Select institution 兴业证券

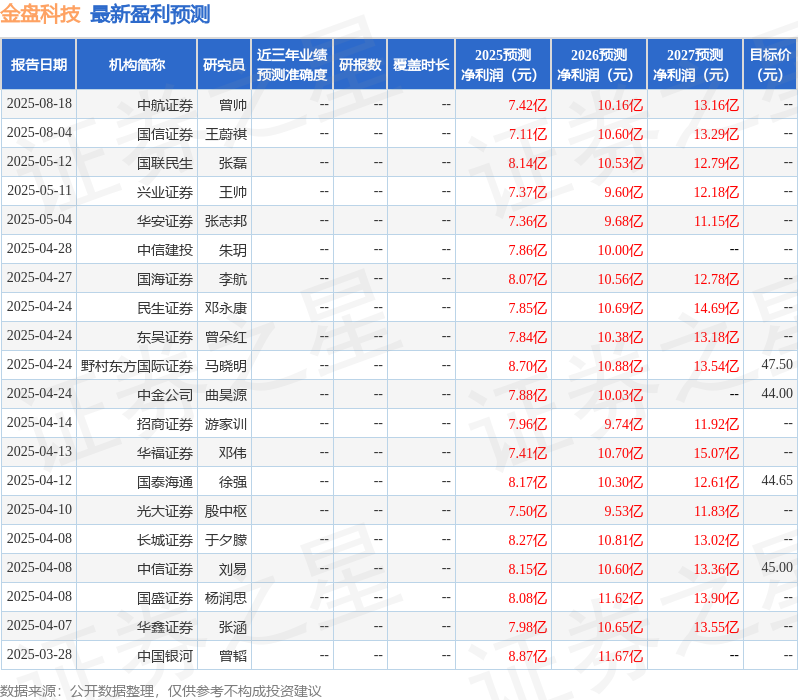pyautogui.click(x=165, y=192)
